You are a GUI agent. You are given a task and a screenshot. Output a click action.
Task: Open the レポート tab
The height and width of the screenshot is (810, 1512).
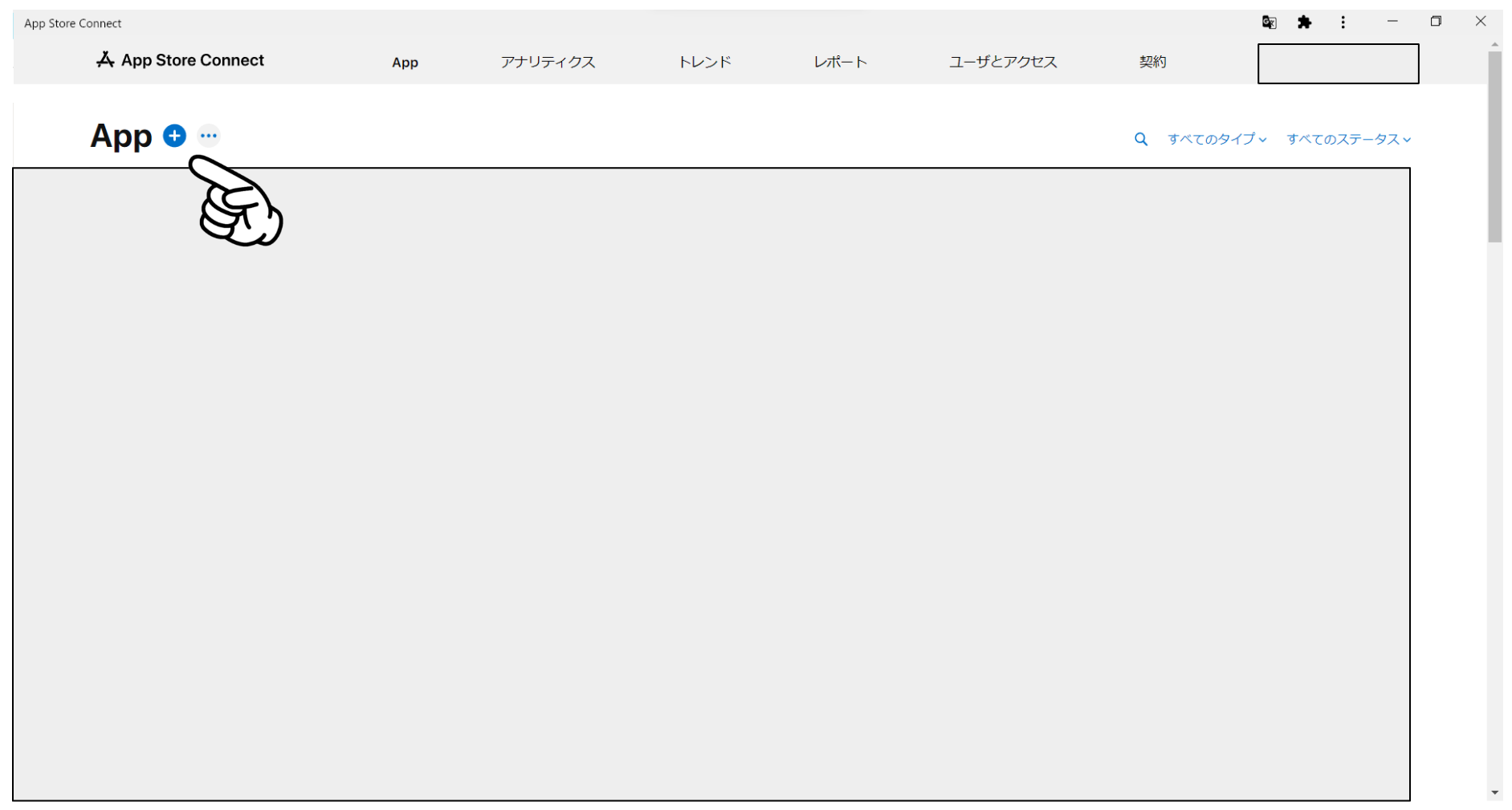tap(840, 62)
